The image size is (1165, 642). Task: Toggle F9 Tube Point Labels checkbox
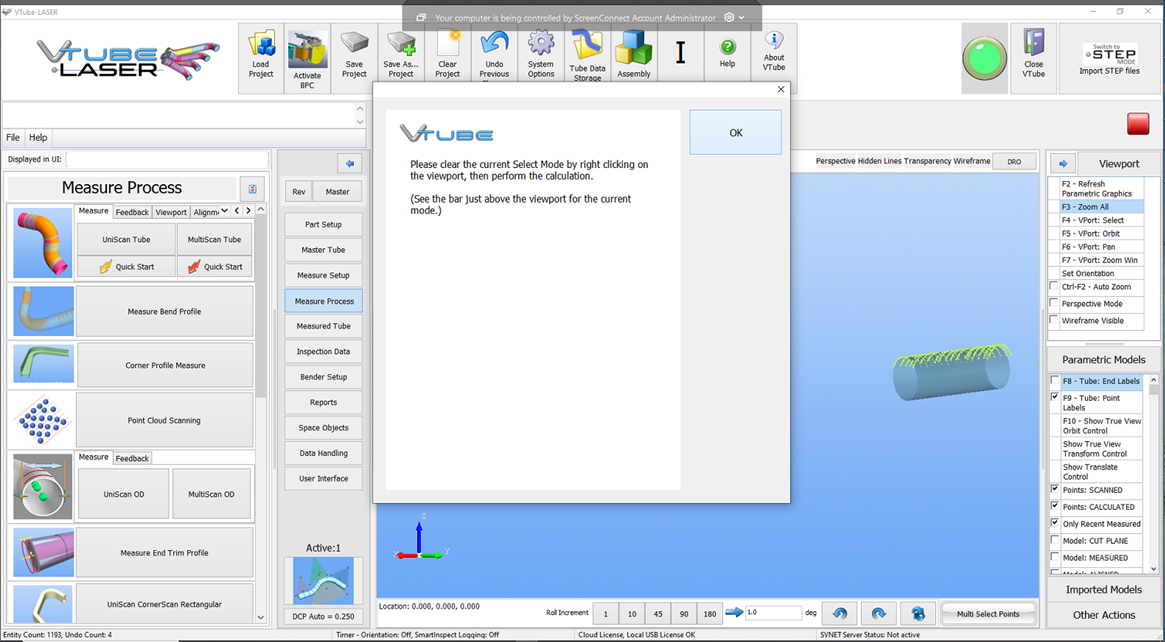point(1054,398)
